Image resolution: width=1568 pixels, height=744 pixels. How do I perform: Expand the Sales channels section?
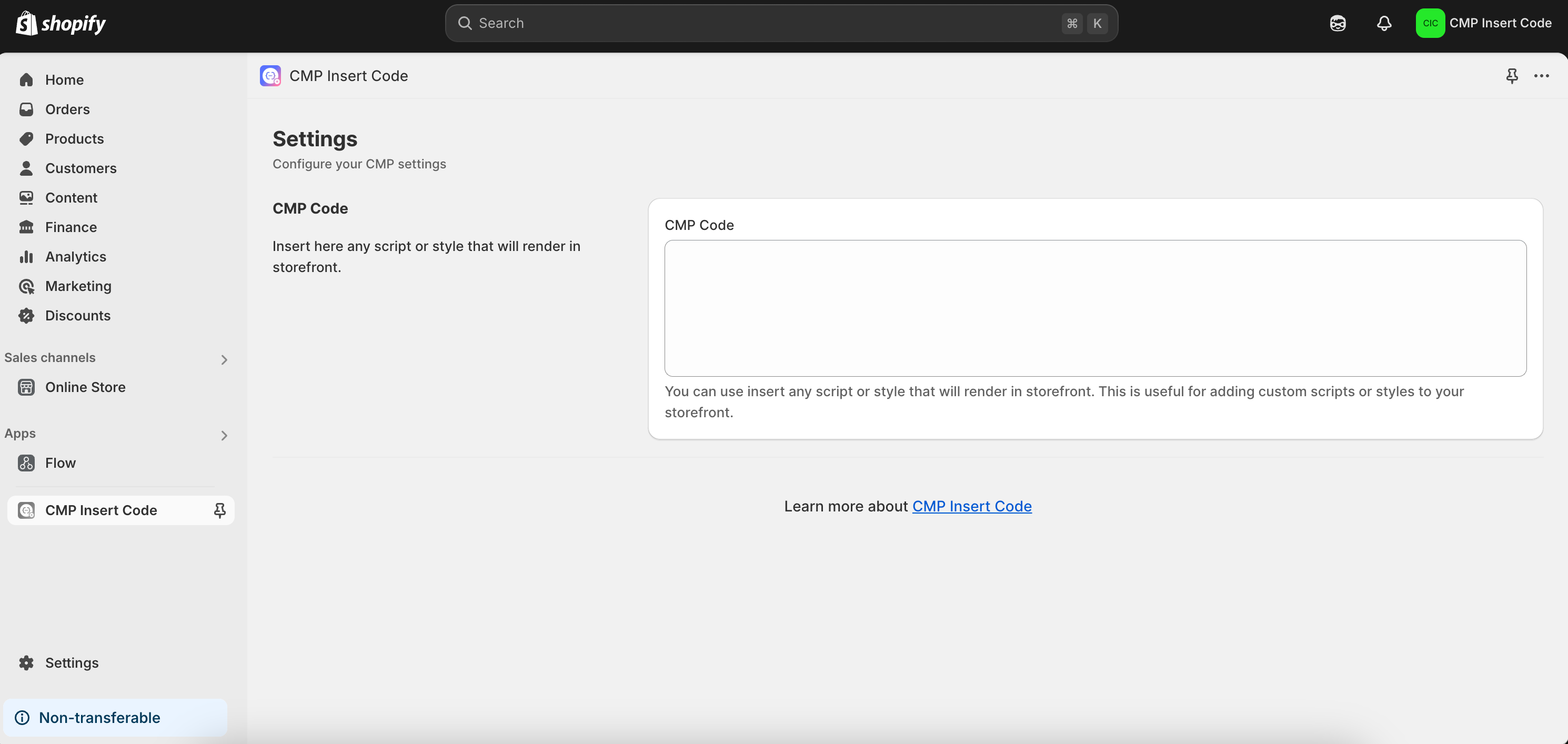(x=224, y=359)
